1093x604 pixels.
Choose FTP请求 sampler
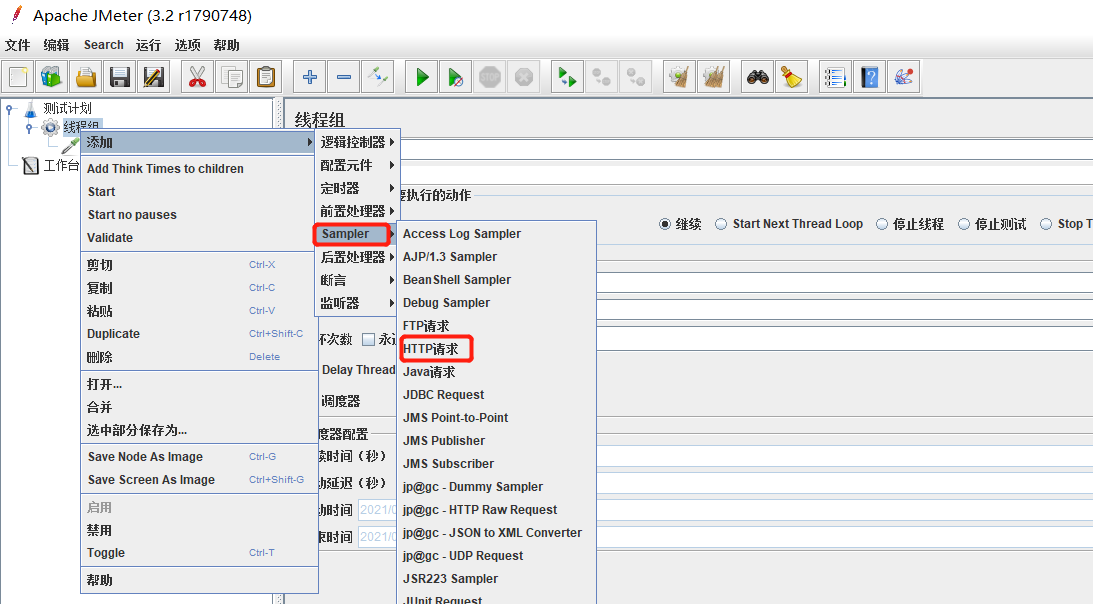496,326
